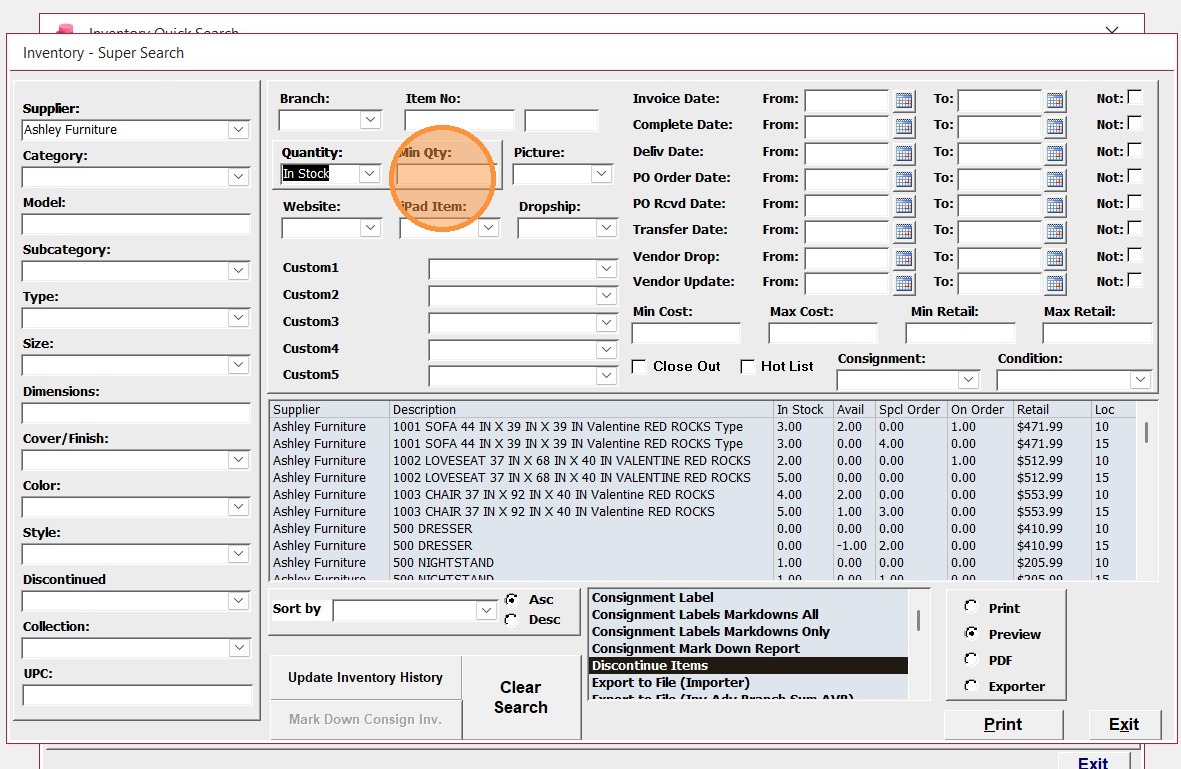Viewport: 1181px width, 769px height.
Task: Expand the Sort by dropdown
Action: click(487, 610)
